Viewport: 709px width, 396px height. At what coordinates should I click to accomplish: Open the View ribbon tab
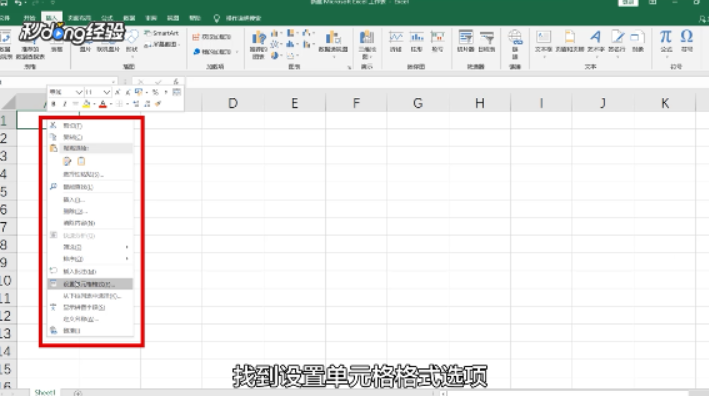coord(173,18)
